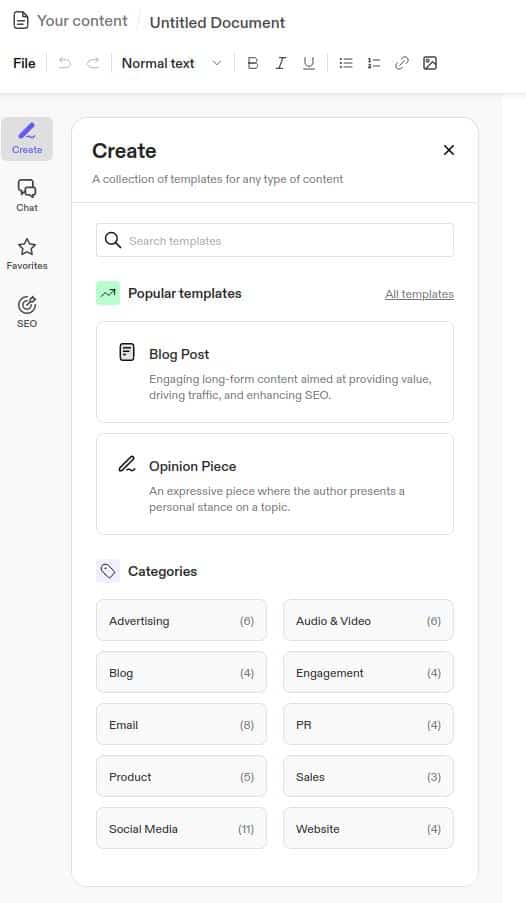Select the Create sidebar tab
This screenshot has height=903, width=526.
27,139
